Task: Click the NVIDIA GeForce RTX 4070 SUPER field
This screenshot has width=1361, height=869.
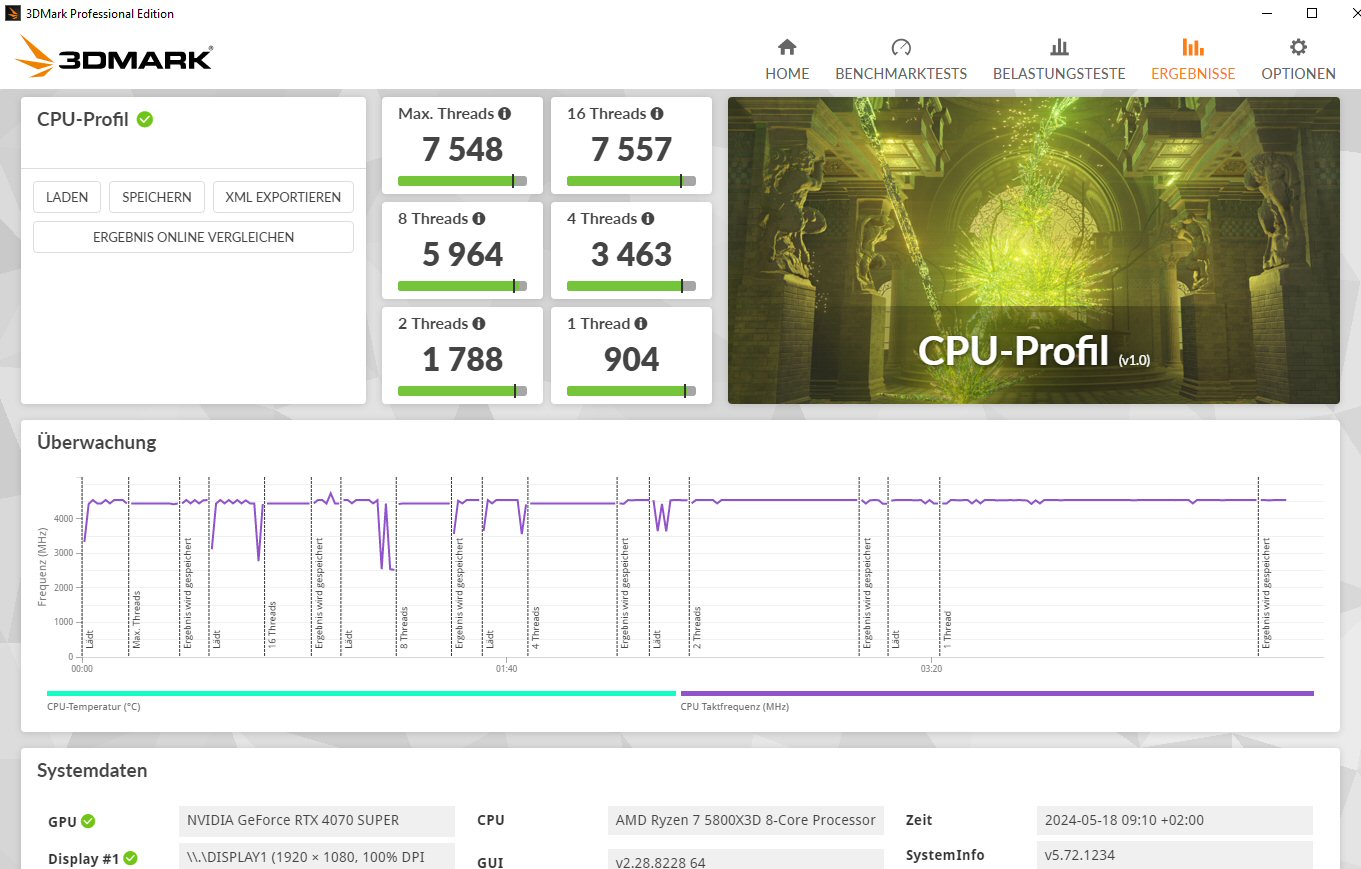Action: 317,821
